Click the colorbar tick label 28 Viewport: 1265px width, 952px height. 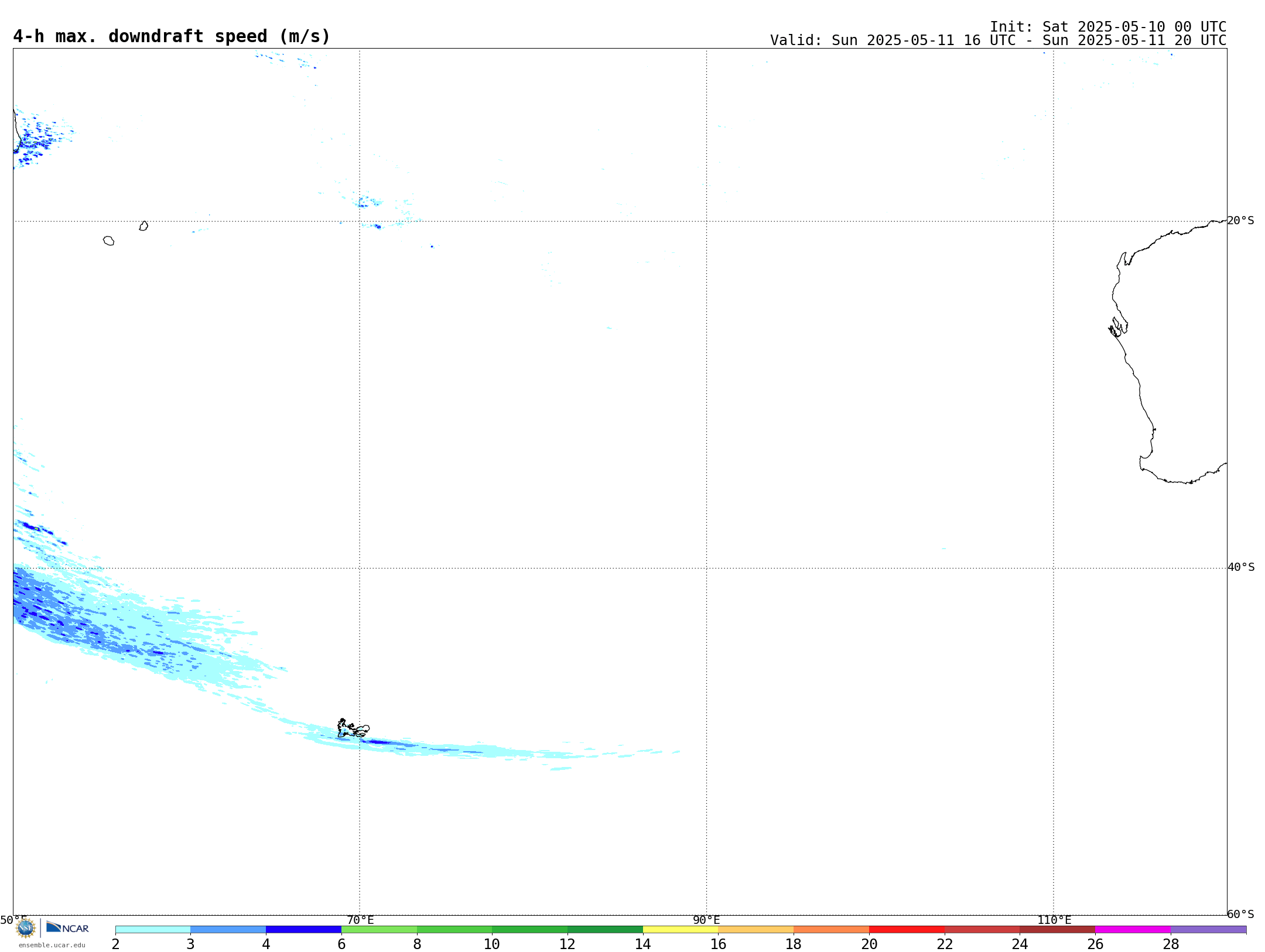pyautogui.click(x=1171, y=944)
